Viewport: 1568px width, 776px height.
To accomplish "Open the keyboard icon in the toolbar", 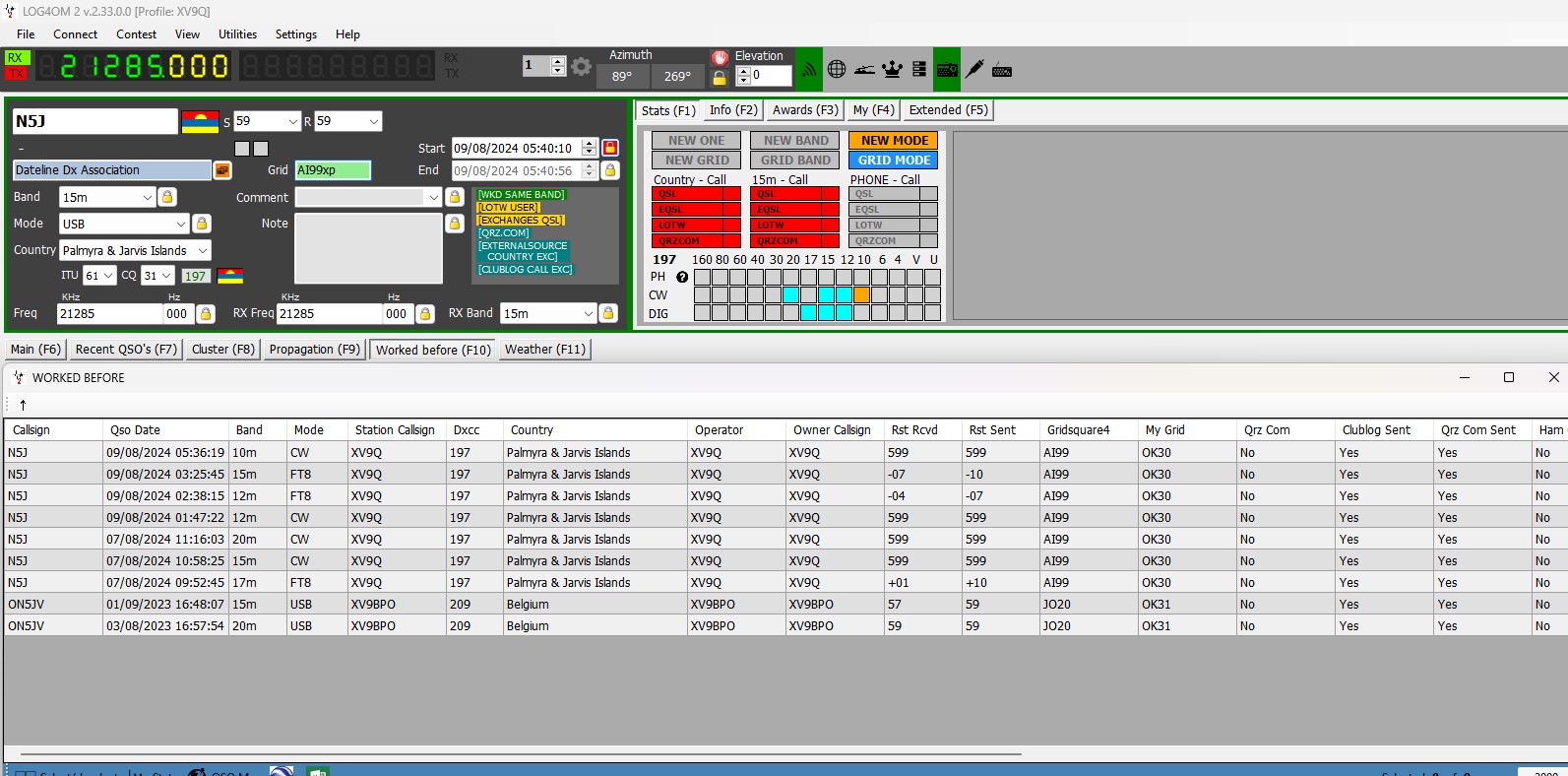I will pos(1002,70).
